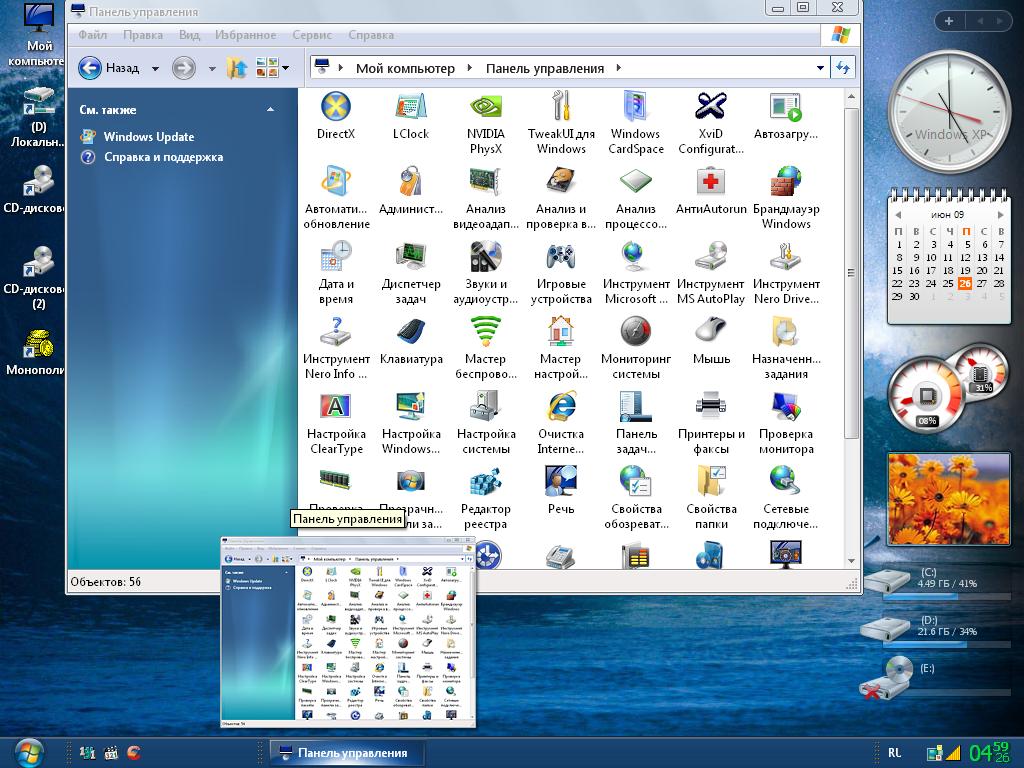
Task: Click the scroll up arrow in file list
Action: pyautogui.click(x=851, y=97)
